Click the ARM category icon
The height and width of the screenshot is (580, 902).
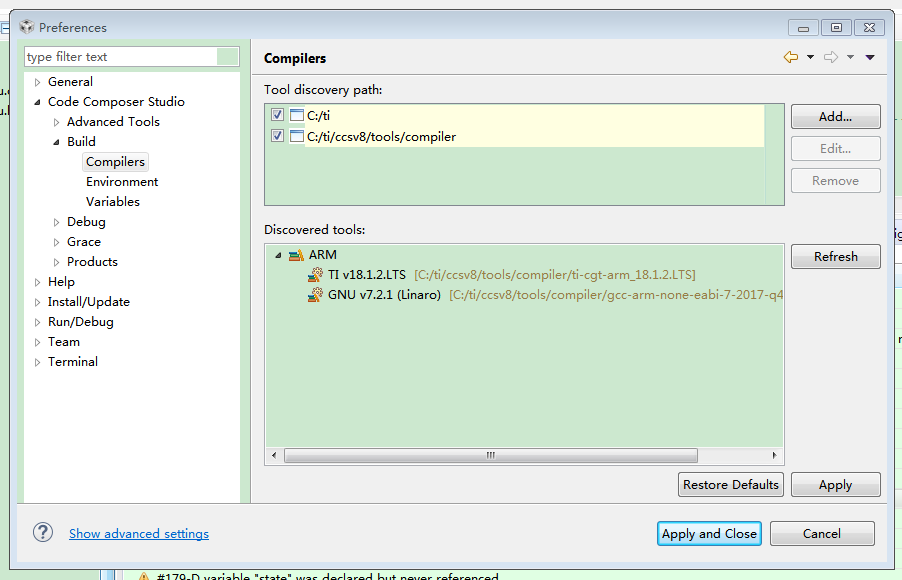point(296,255)
